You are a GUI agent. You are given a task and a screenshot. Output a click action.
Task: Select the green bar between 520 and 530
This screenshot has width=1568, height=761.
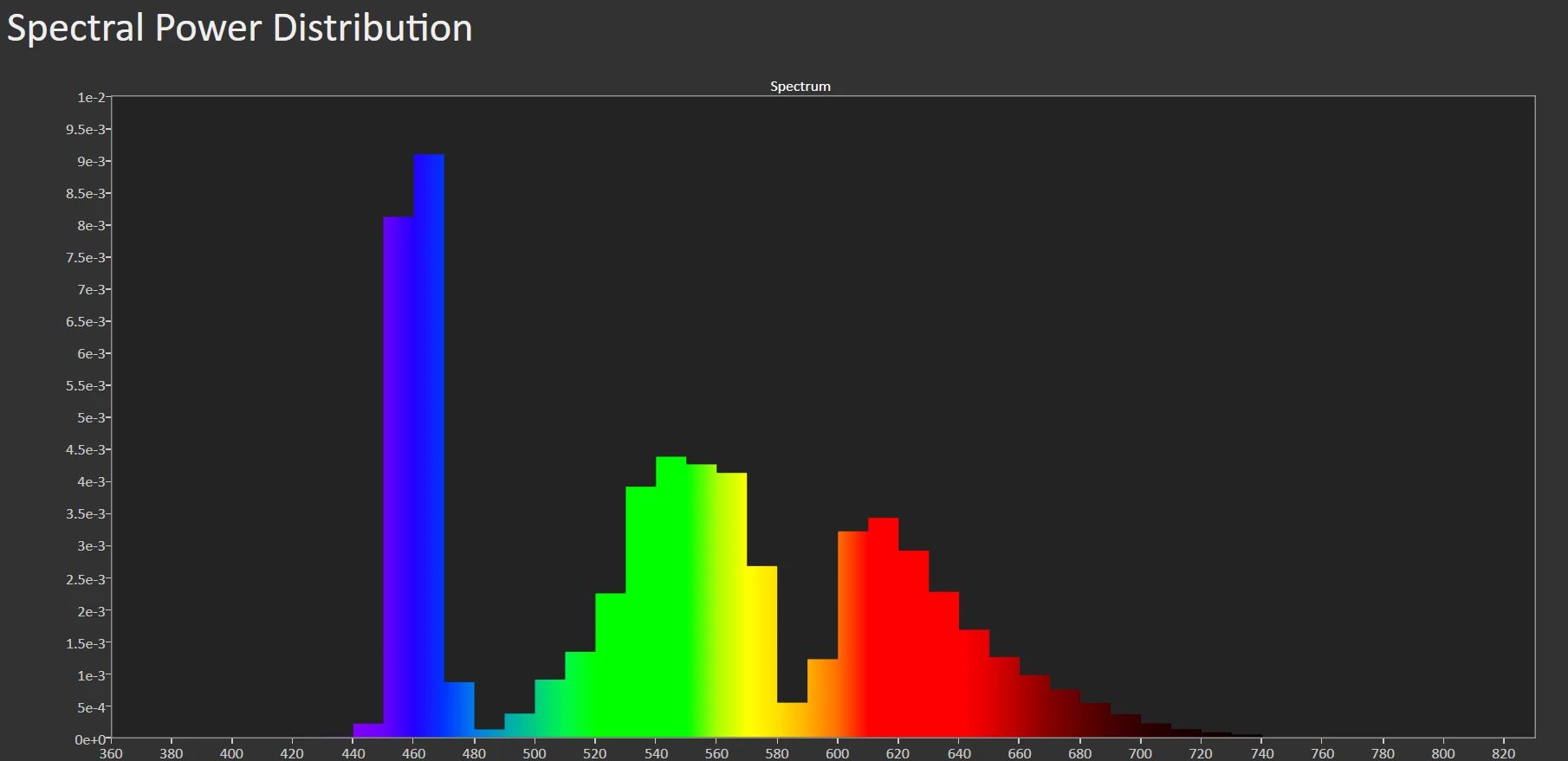click(x=611, y=665)
